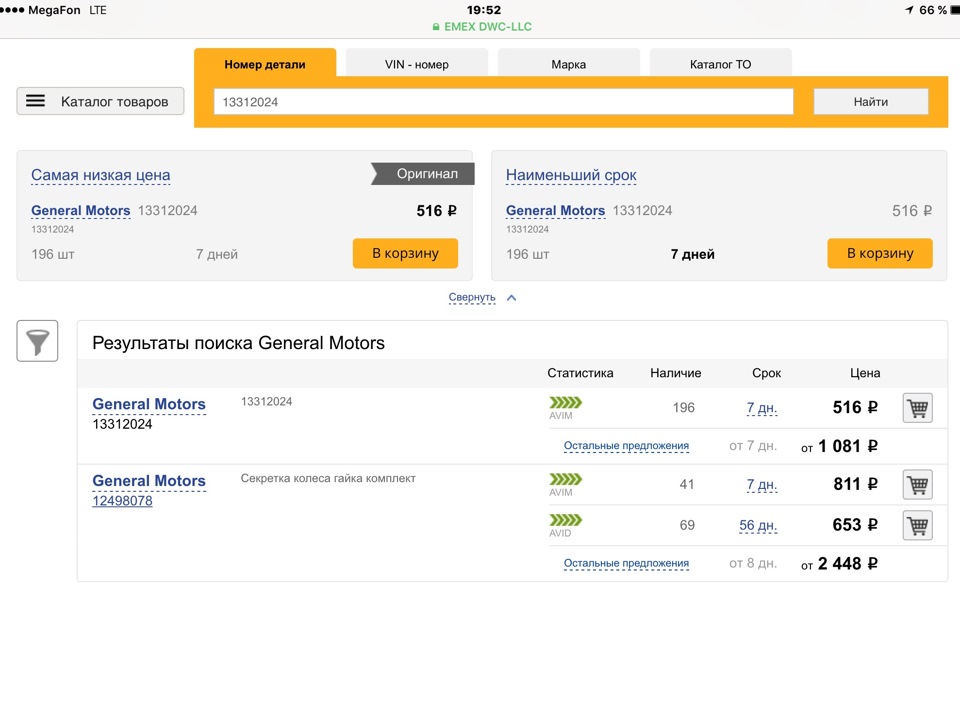Screen dimensions: 960x720
Task: Click the AVID green rating arrows
Action: (x=565, y=520)
